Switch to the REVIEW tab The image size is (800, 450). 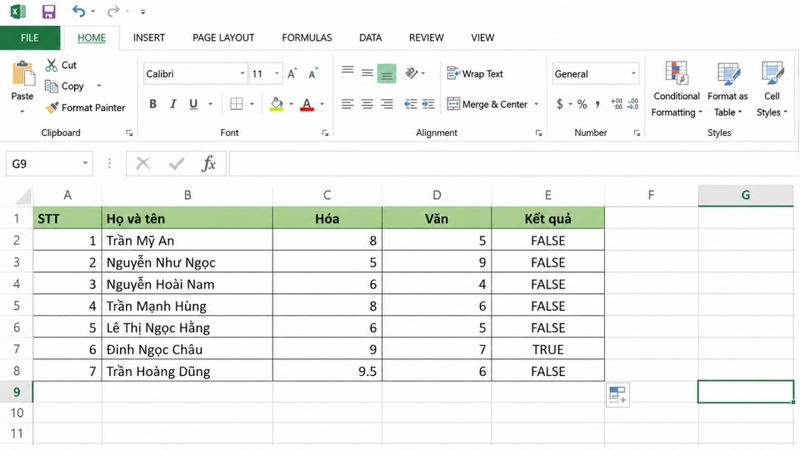pyautogui.click(x=427, y=38)
